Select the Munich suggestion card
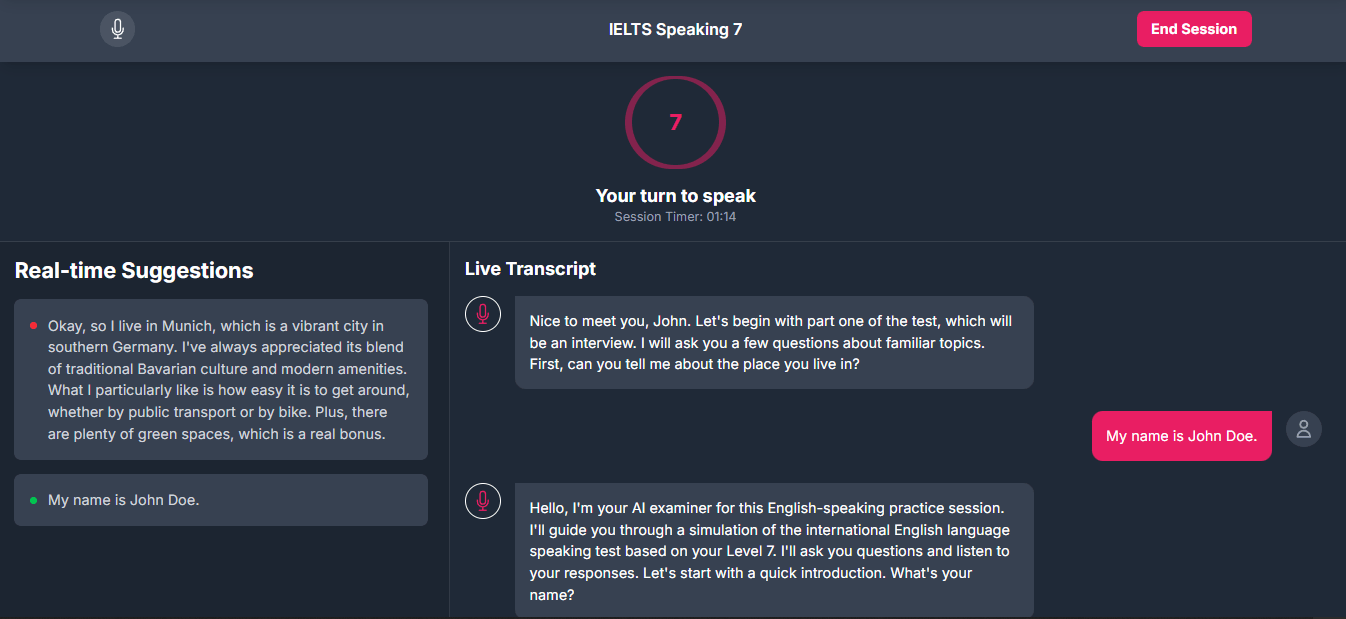 [221, 379]
